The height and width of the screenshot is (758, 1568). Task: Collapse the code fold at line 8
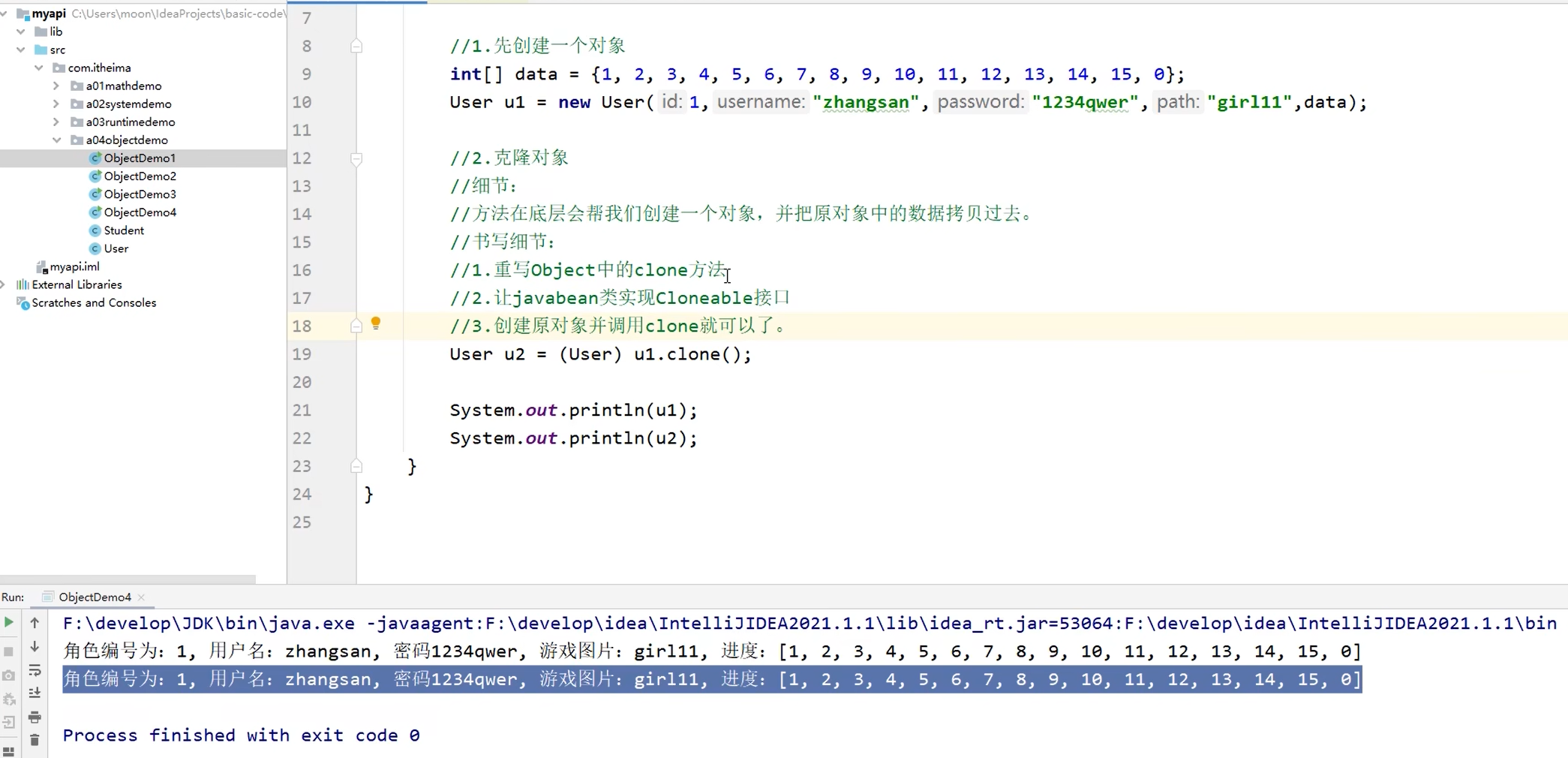356,46
